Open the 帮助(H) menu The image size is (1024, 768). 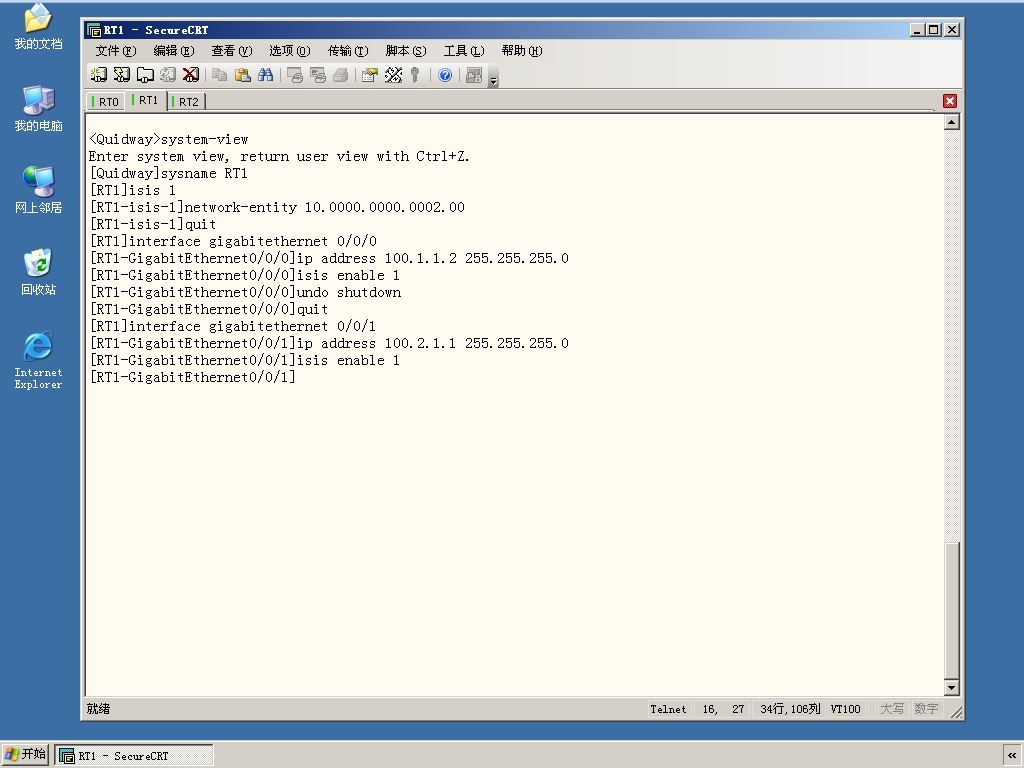[522, 51]
